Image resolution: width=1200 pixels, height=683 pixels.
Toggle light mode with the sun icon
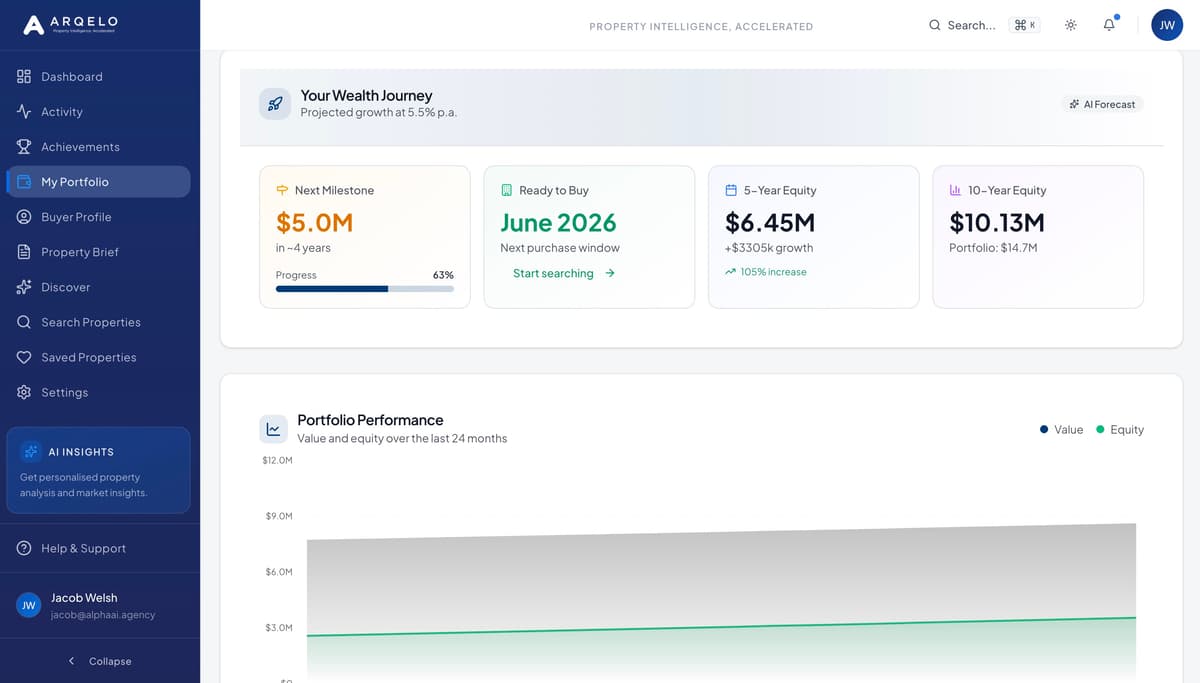pos(1070,25)
